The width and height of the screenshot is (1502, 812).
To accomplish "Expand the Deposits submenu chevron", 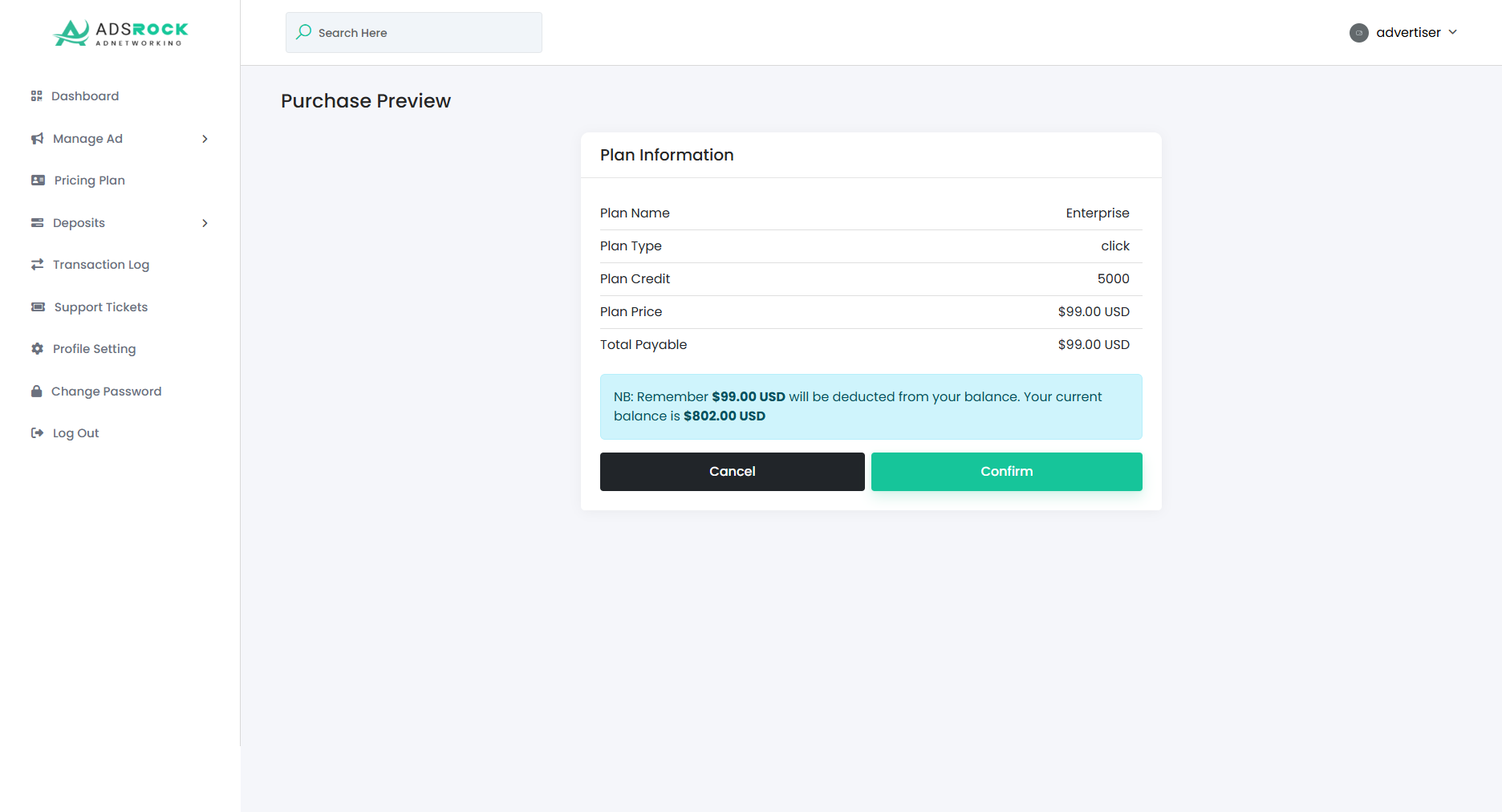I will [205, 223].
